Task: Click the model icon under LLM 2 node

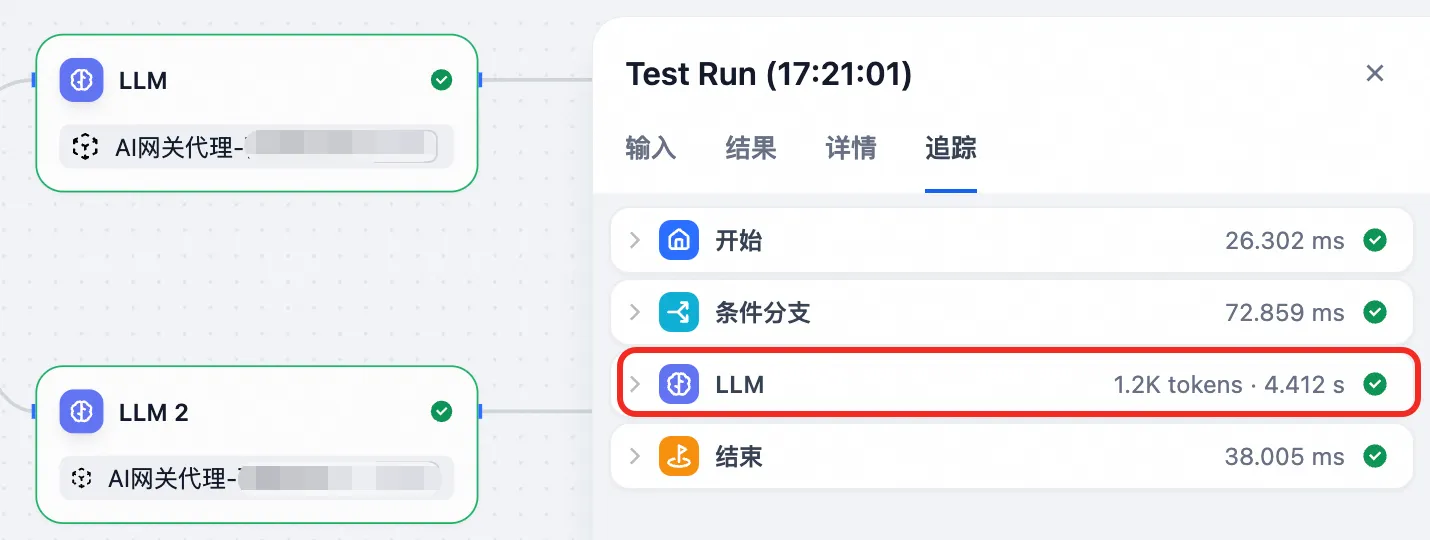Action: coord(83,479)
